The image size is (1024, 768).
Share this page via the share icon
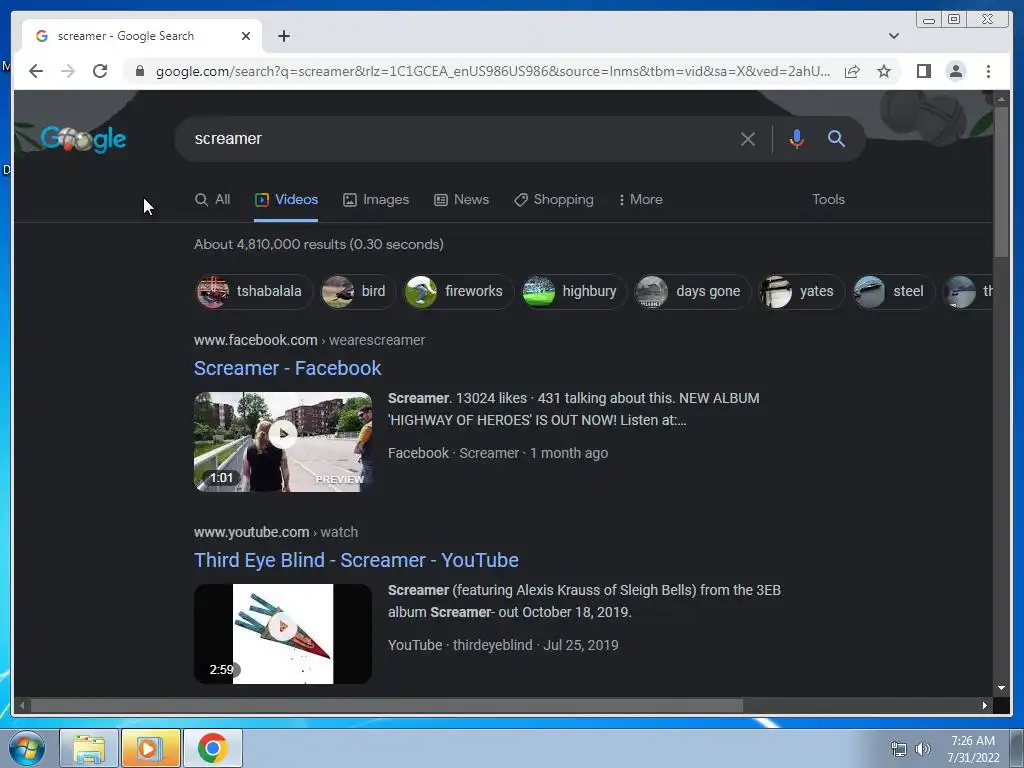coord(852,71)
